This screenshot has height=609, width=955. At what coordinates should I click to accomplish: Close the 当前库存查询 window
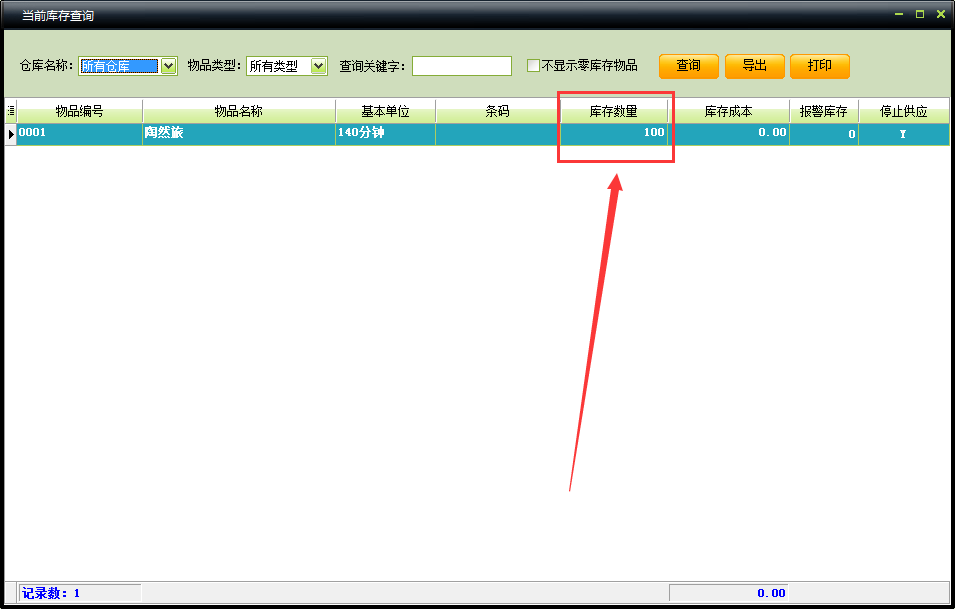pyautogui.click(x=940, y=14)
